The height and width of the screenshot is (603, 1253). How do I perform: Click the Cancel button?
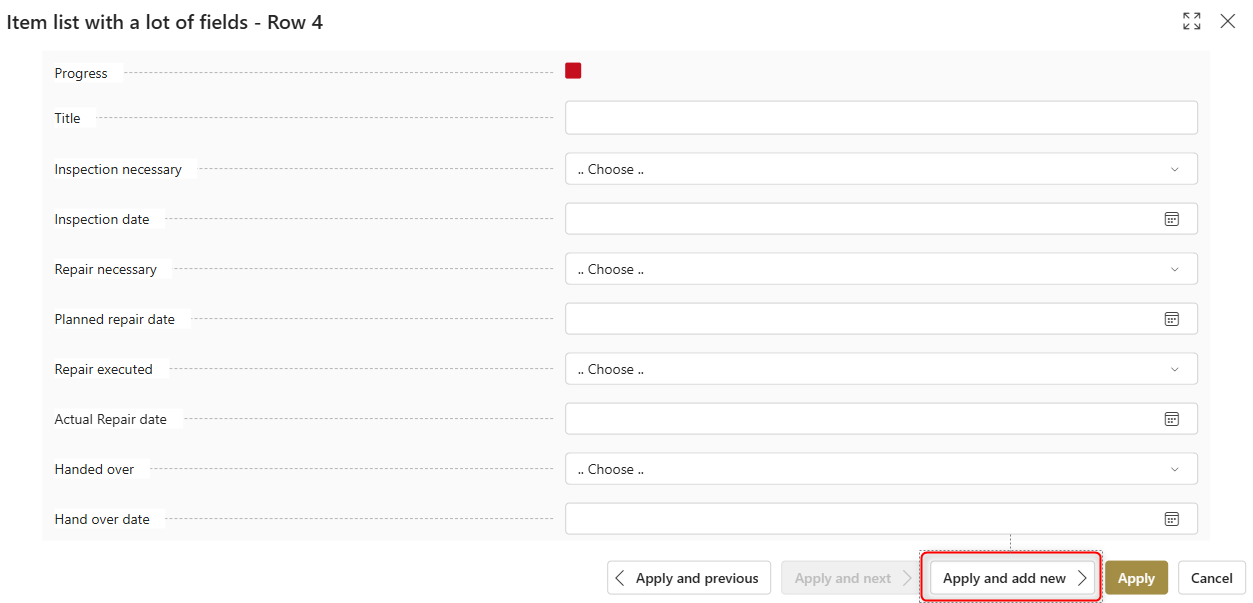[1211, 577]
